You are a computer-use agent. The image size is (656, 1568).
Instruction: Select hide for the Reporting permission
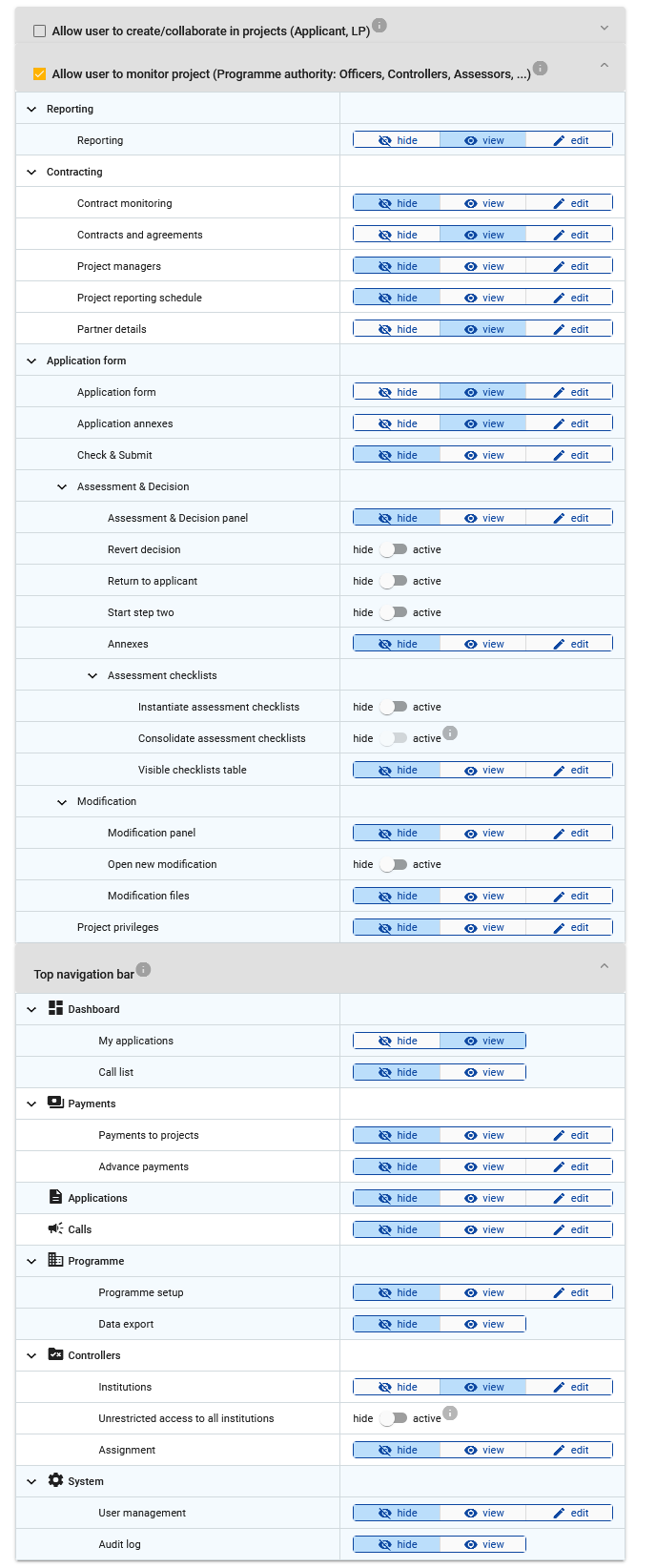pyautogui.click(x=397, y=140)
